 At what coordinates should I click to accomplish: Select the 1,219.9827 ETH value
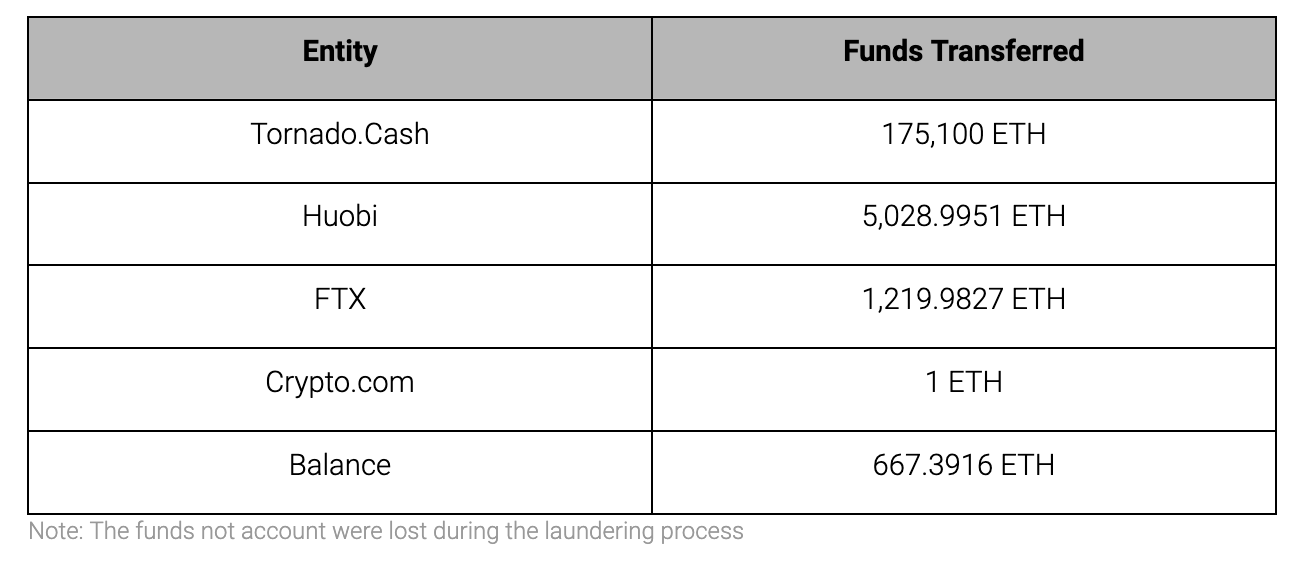click(x=964, y=299)
